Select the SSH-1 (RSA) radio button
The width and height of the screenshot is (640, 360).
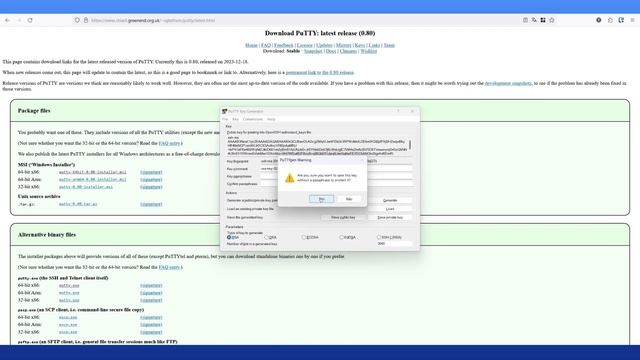(379, 237)
